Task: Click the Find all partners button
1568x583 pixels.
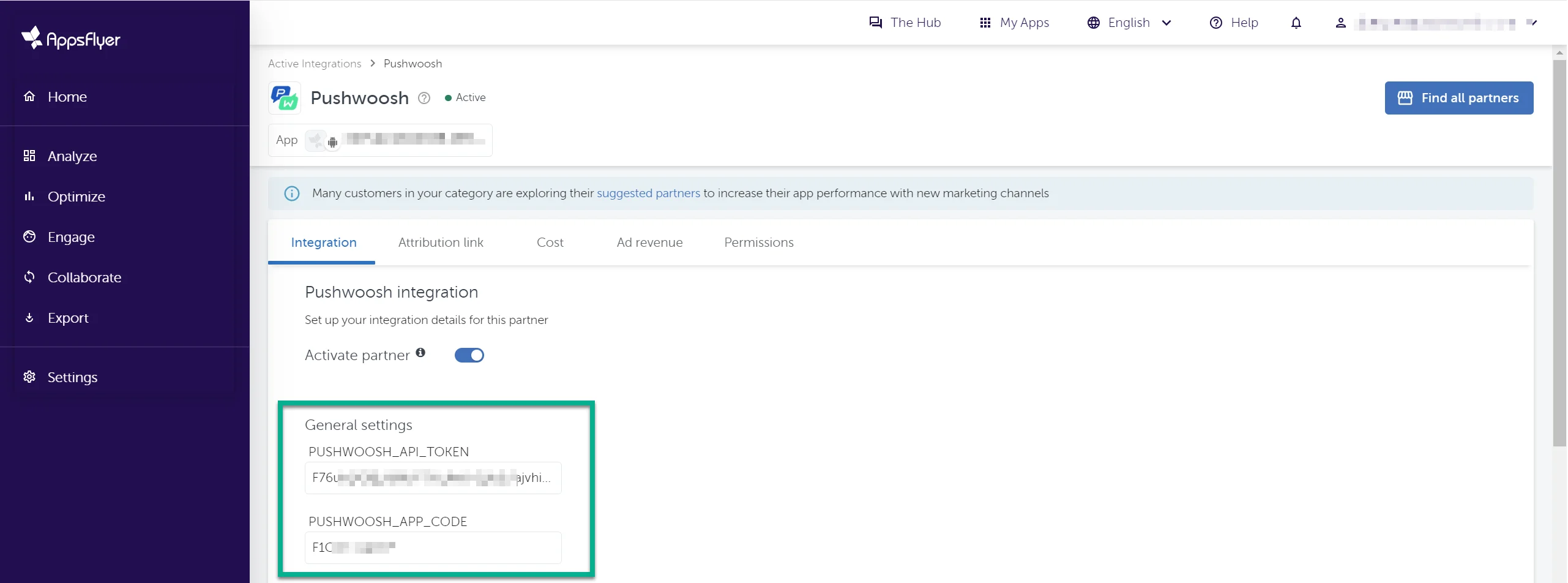Action: [1459, 97]
